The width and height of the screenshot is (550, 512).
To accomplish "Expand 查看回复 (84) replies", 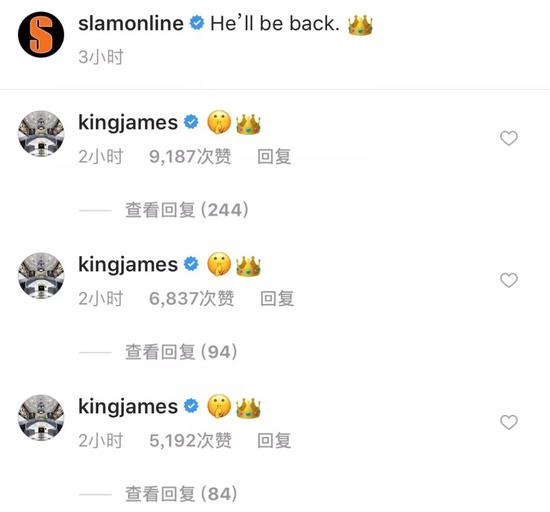I will point(181,494).
